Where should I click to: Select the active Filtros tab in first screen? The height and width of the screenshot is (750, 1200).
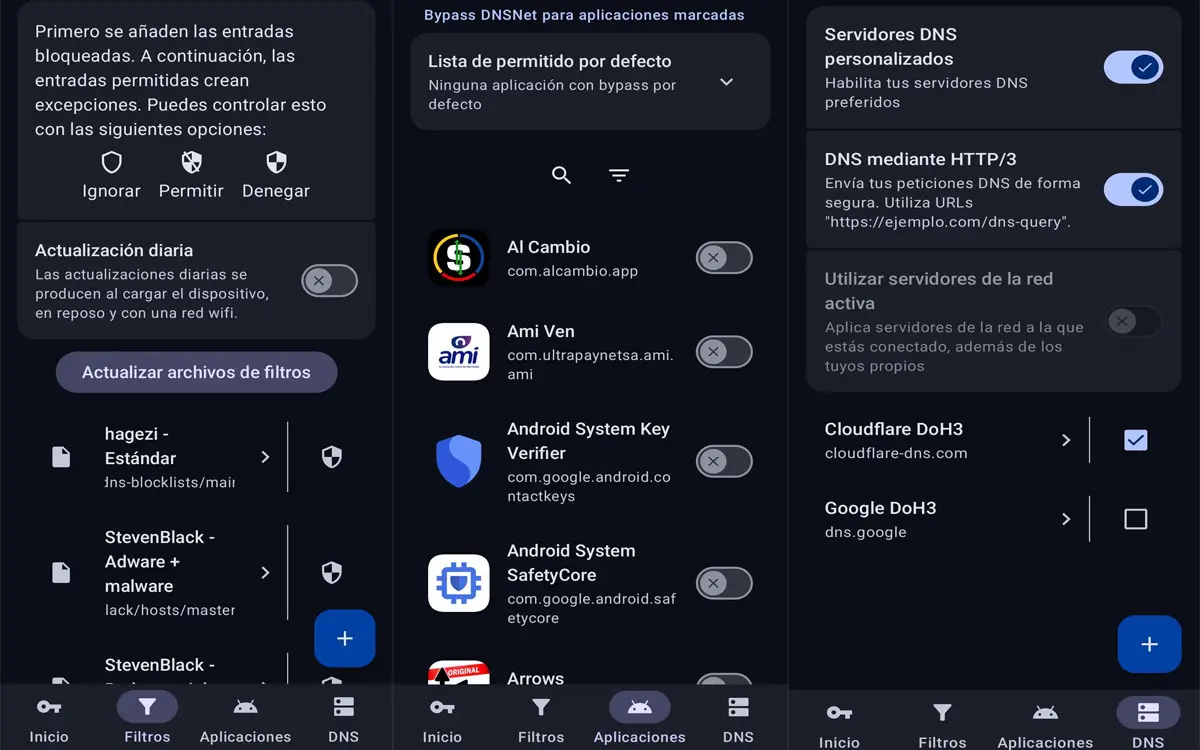point(147,719)
